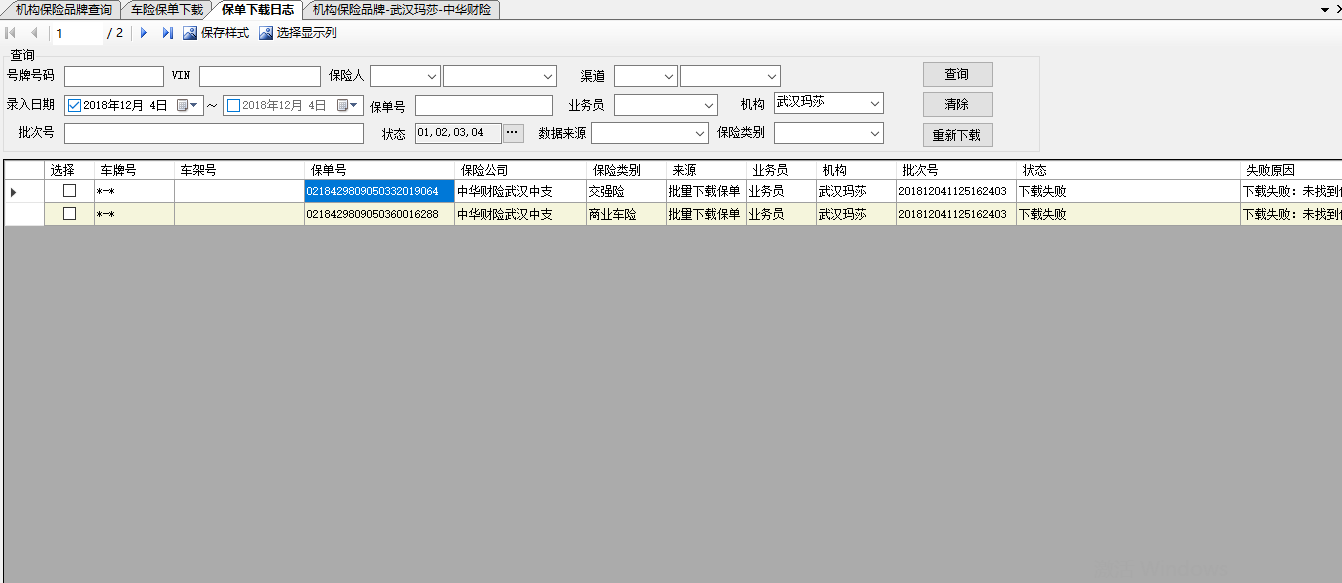Go to the previous page arrow
The image size is (1342, 583).
(x=34, y=33)
